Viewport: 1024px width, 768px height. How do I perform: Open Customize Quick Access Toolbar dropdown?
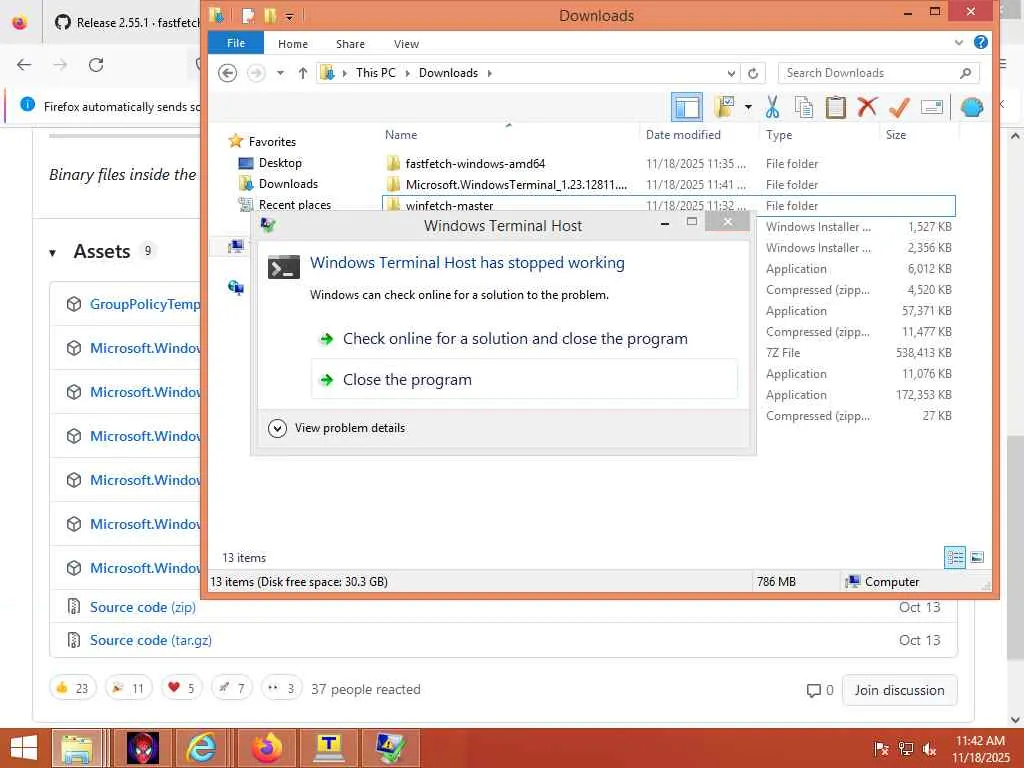(289, 16)
